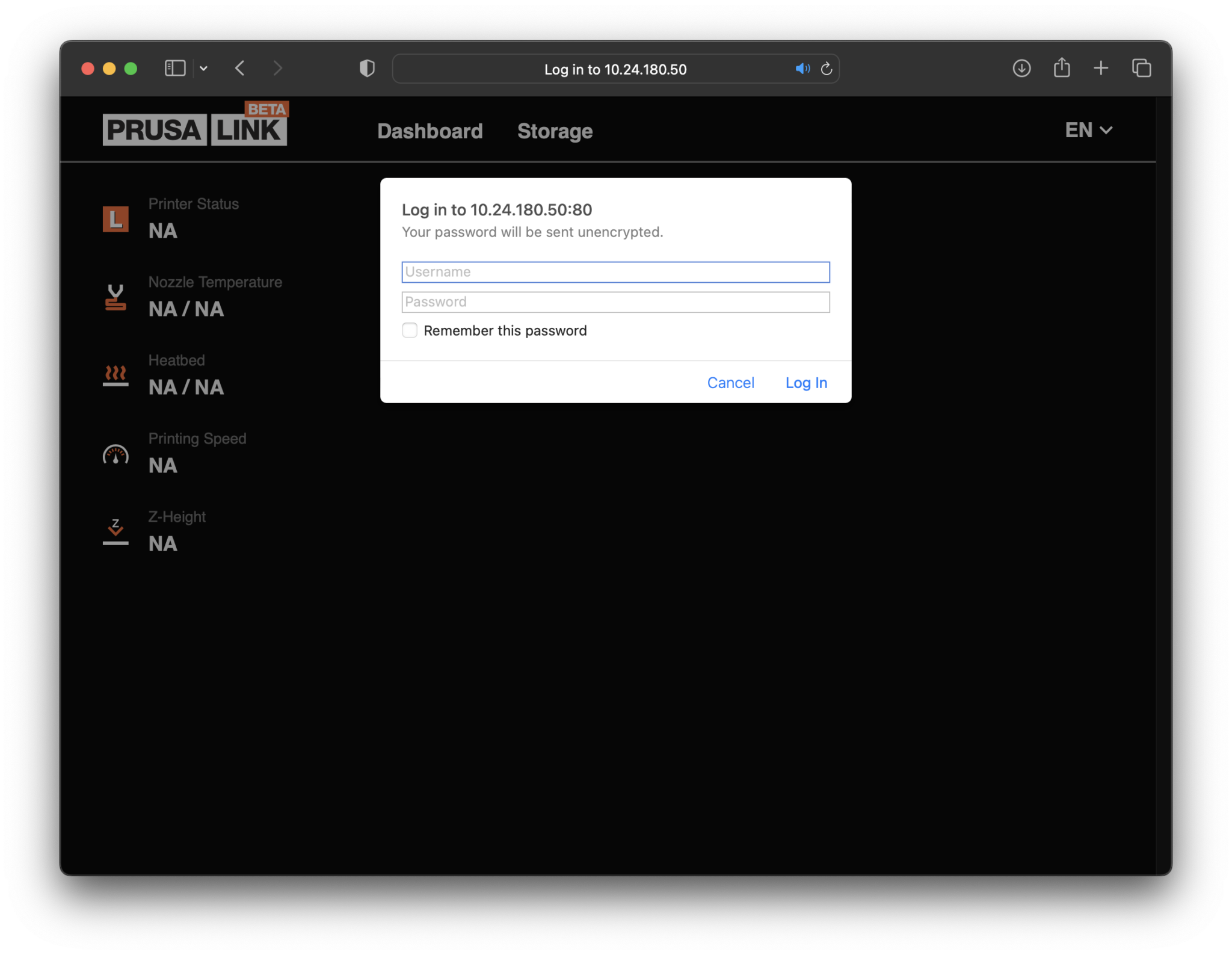Screen dimensions: 1232x955
Task: Enable Remember this password checkbox
Action: point(410,330)
